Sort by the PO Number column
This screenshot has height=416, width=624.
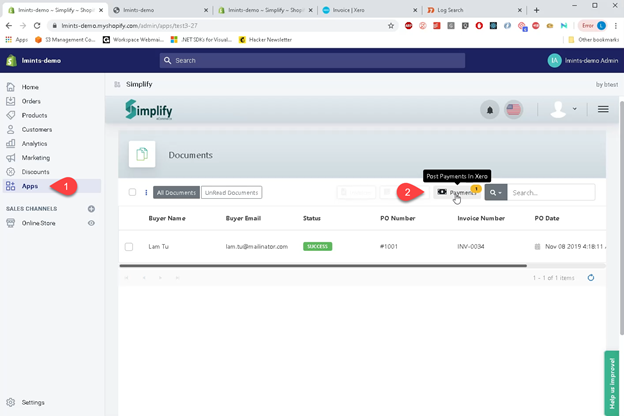pos(398,218)
